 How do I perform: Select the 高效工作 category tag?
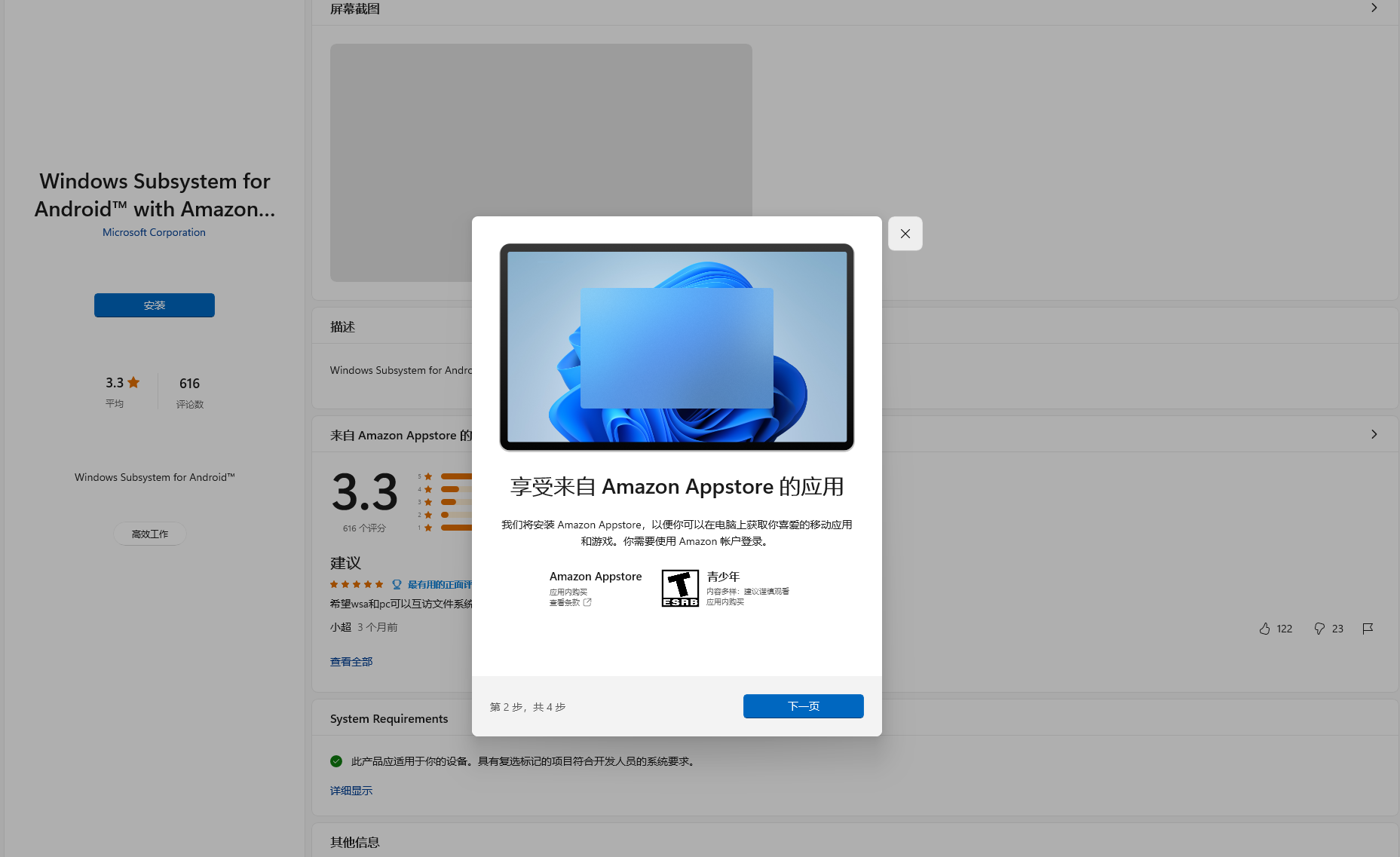(x=149, y=534)
